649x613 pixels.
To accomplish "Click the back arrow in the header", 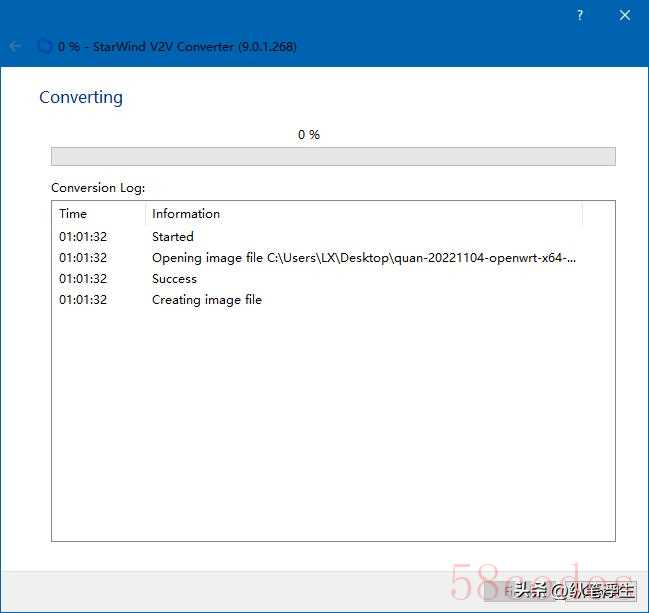I will tap(15, 46).
